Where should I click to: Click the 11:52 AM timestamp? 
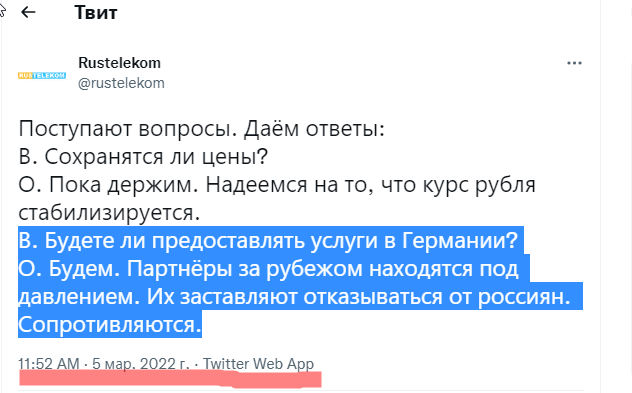coord(49,364)
